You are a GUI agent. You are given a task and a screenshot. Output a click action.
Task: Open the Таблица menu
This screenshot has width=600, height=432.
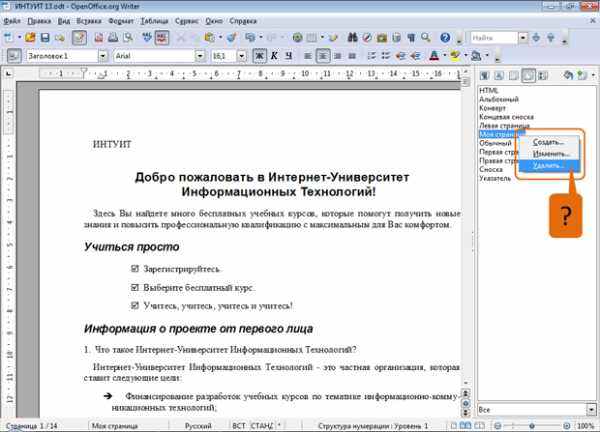tap(154, 21)
